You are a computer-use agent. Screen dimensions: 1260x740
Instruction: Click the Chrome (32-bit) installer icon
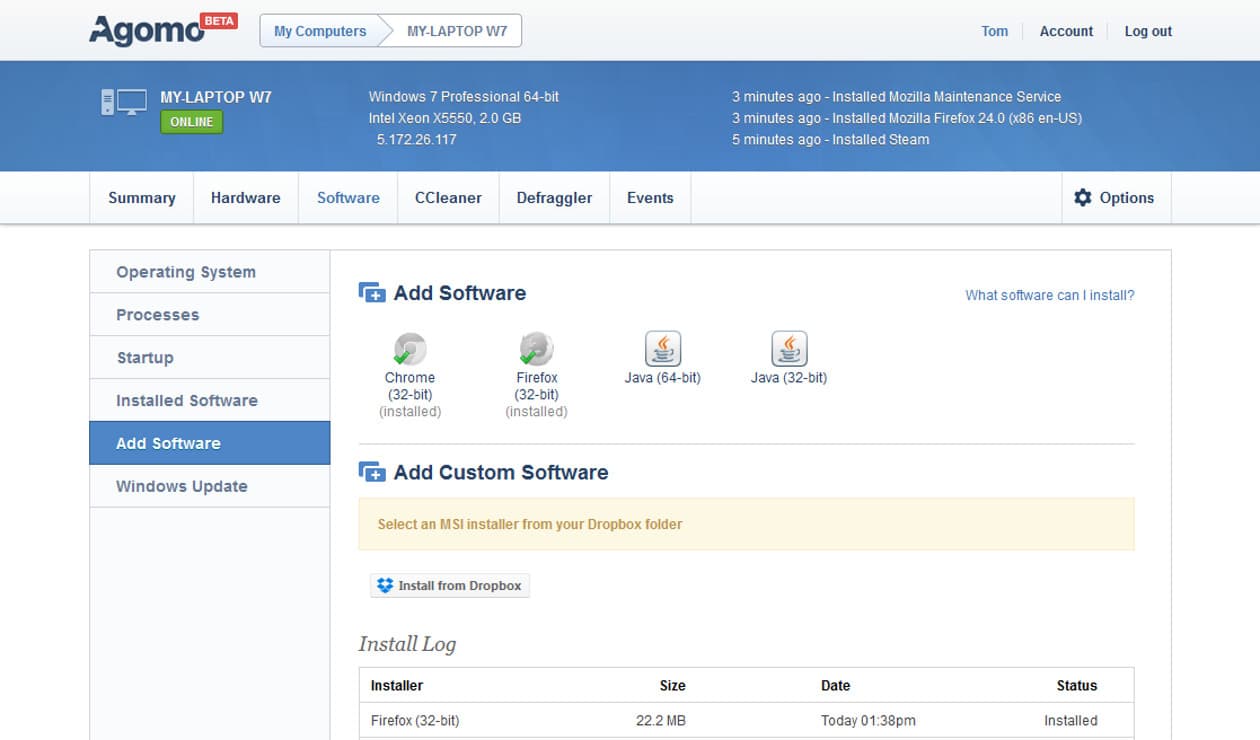(410, 349)
